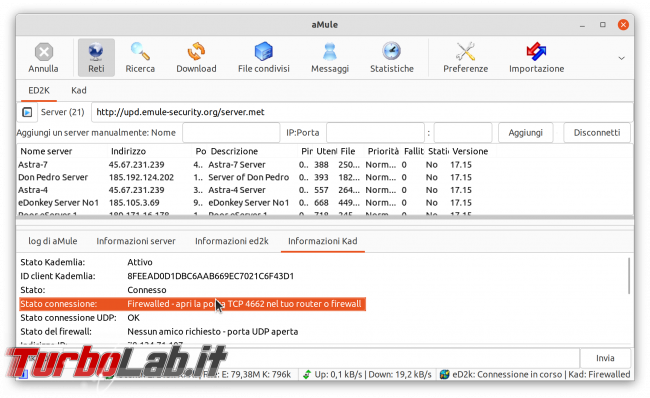Switch to the ED2K tab

(x=39, y=90)
